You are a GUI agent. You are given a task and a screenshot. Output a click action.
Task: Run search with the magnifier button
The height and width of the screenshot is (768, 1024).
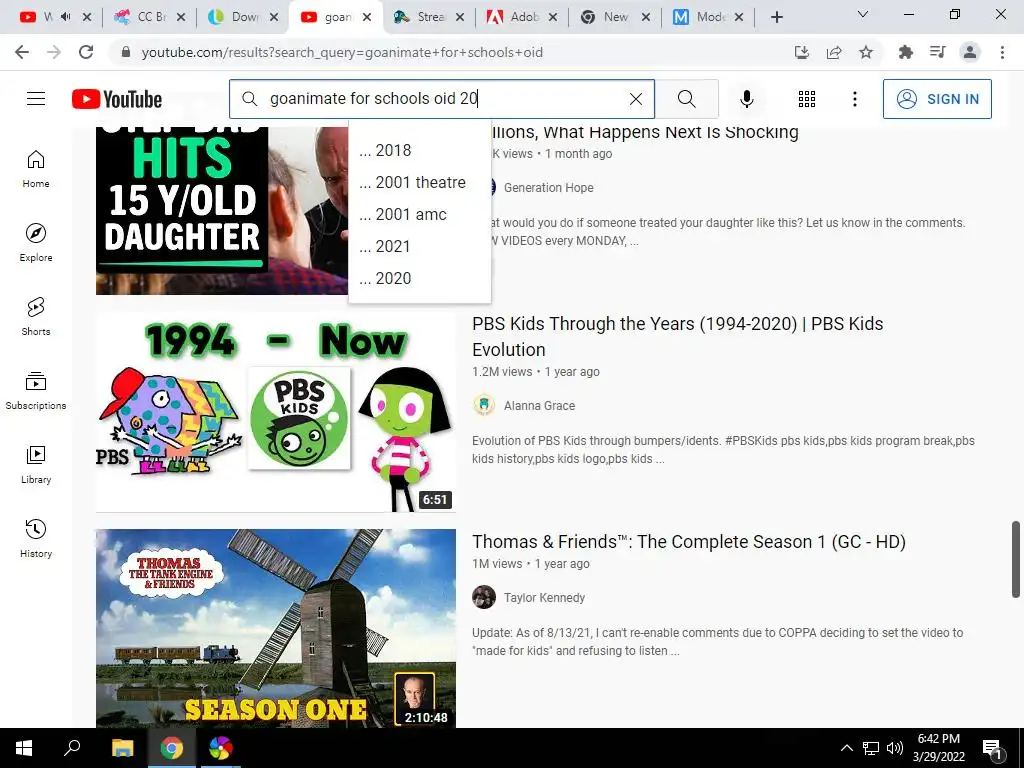click(686, 99)
